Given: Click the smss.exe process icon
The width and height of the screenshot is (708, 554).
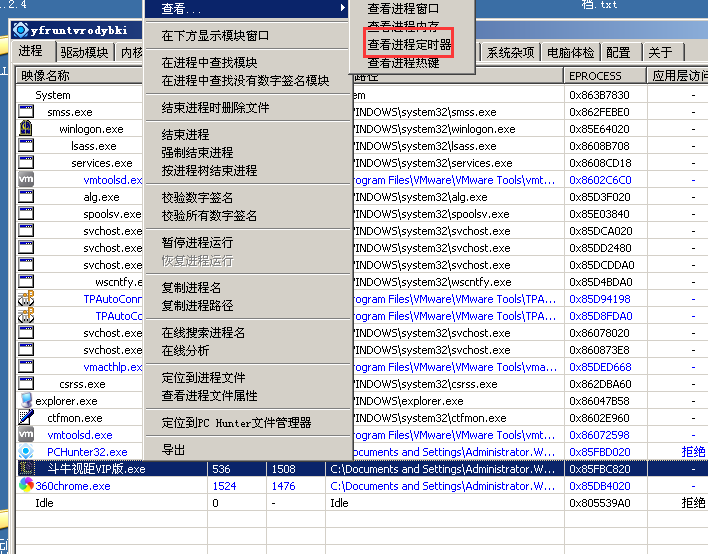Looking at the screenshot, I should click(26, 112).
